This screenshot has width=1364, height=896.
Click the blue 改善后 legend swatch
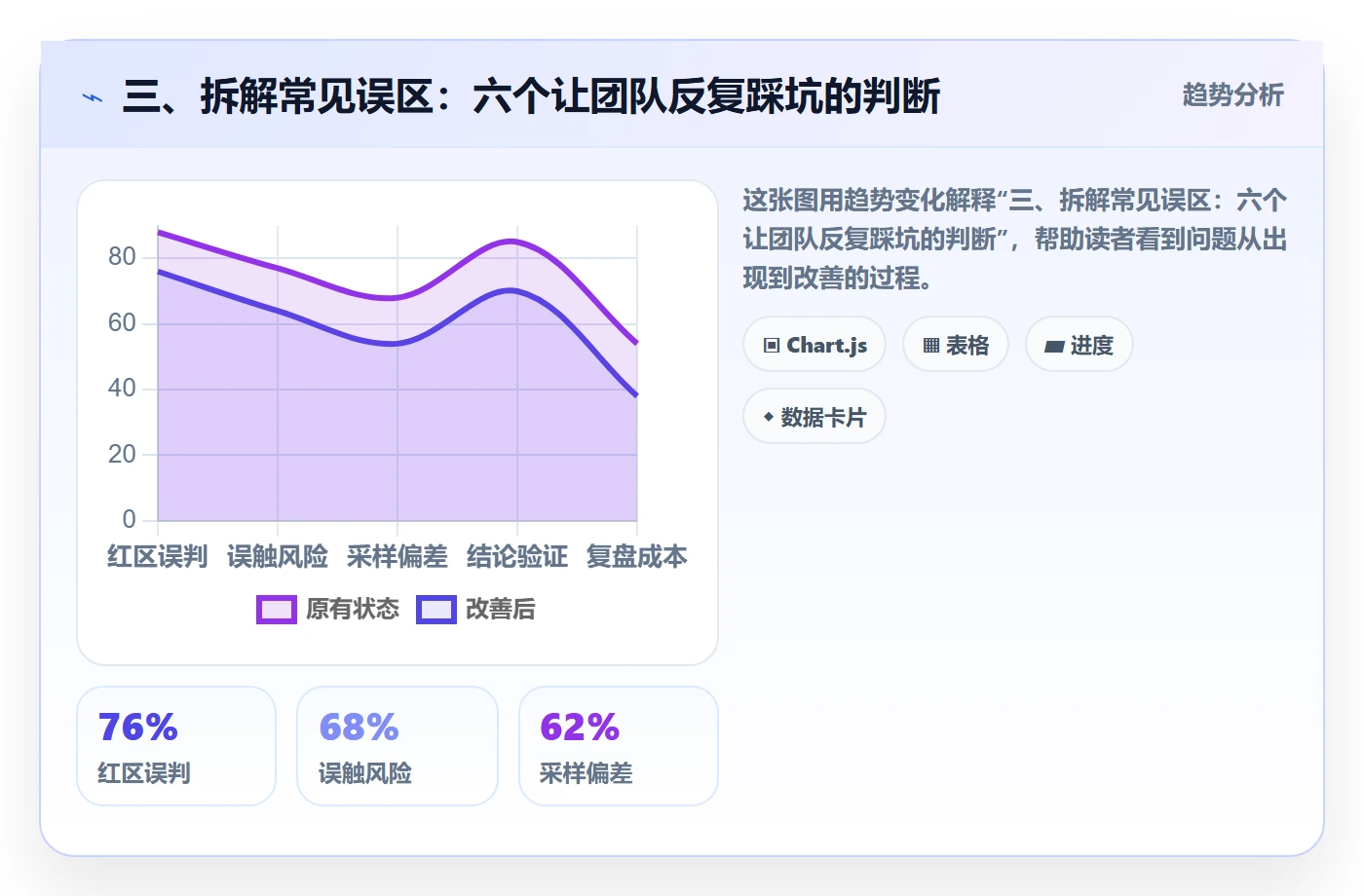436,610
